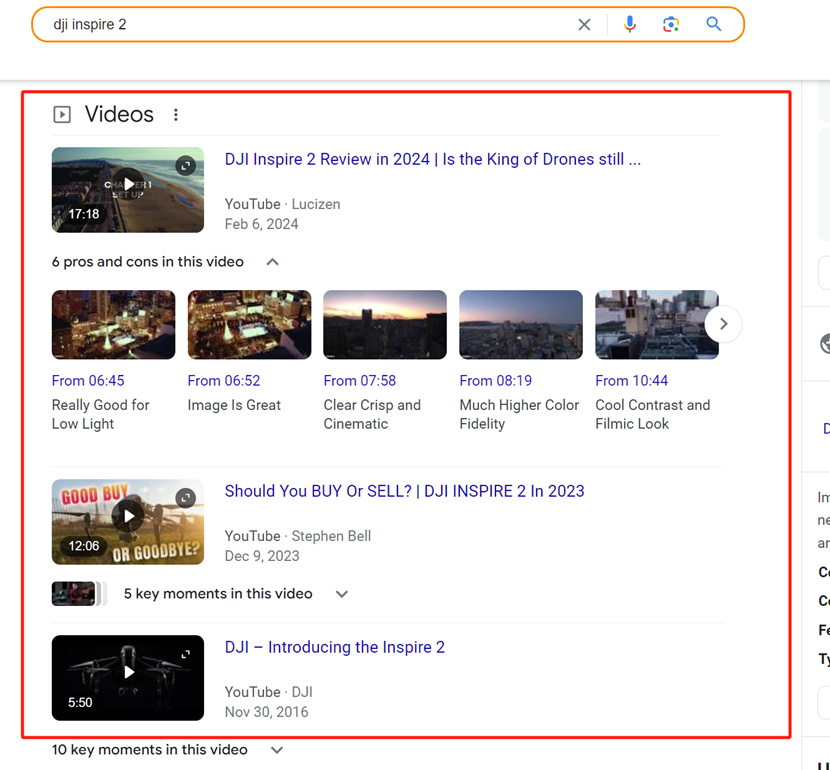Expand preview on DJI Introducing video thumbnail
Image resolution: width=830 pixels, height=770 pixels.
186,654
